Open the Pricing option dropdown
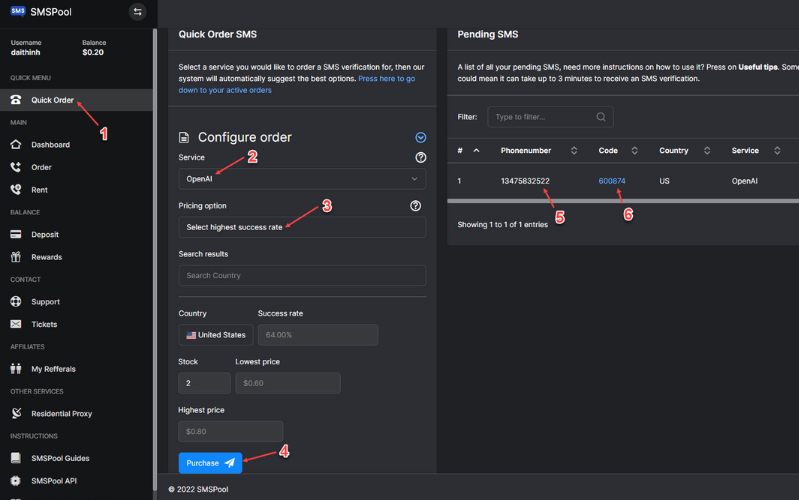This screenshot has width=799, height=500. point(302,227)
